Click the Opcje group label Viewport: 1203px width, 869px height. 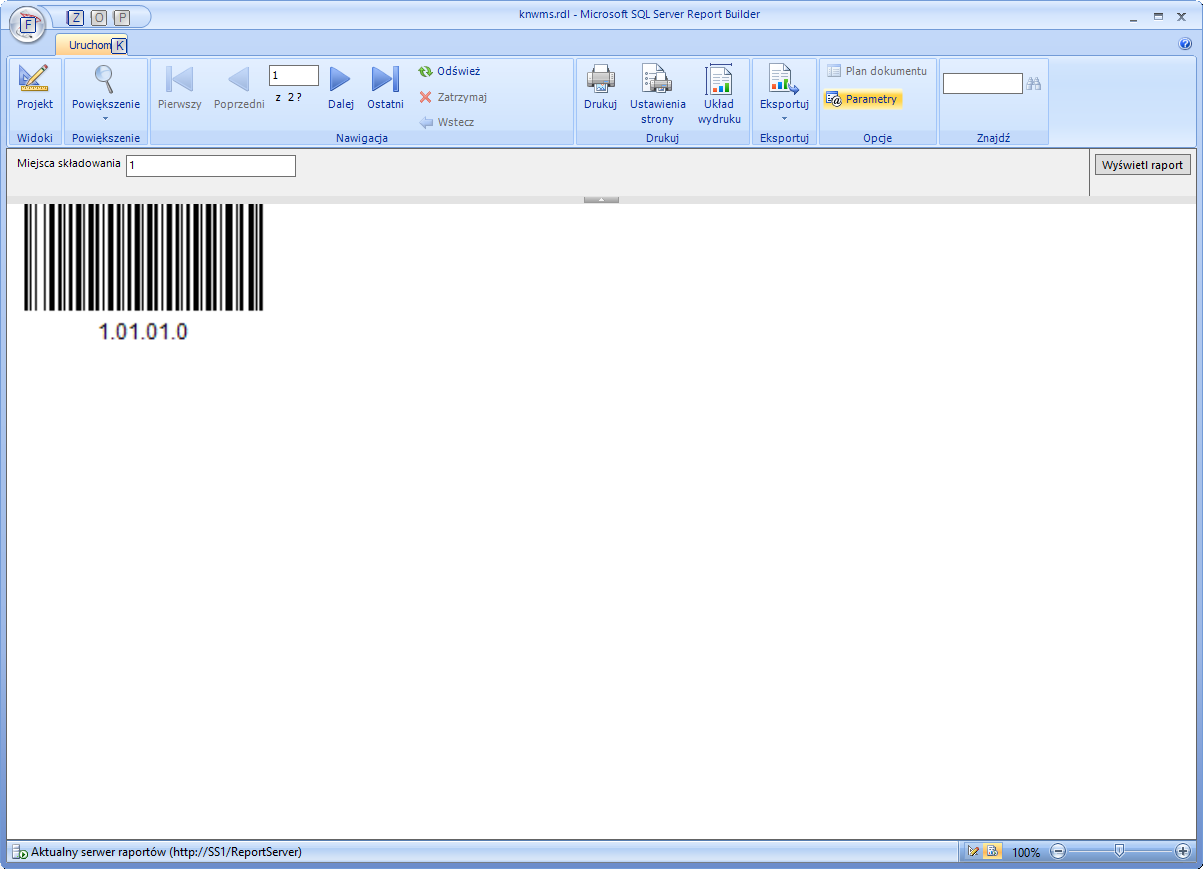877,138
